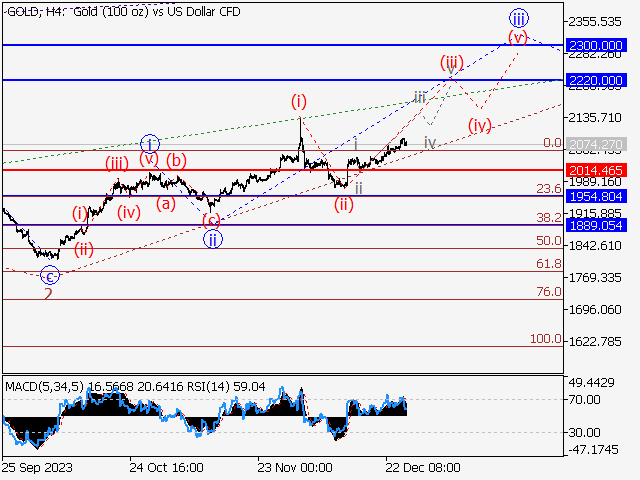Image resolution: width=640 pixels, height=480 pixels.
Task: Click the 1622.785 price axis value
Action: click(595, 341)
